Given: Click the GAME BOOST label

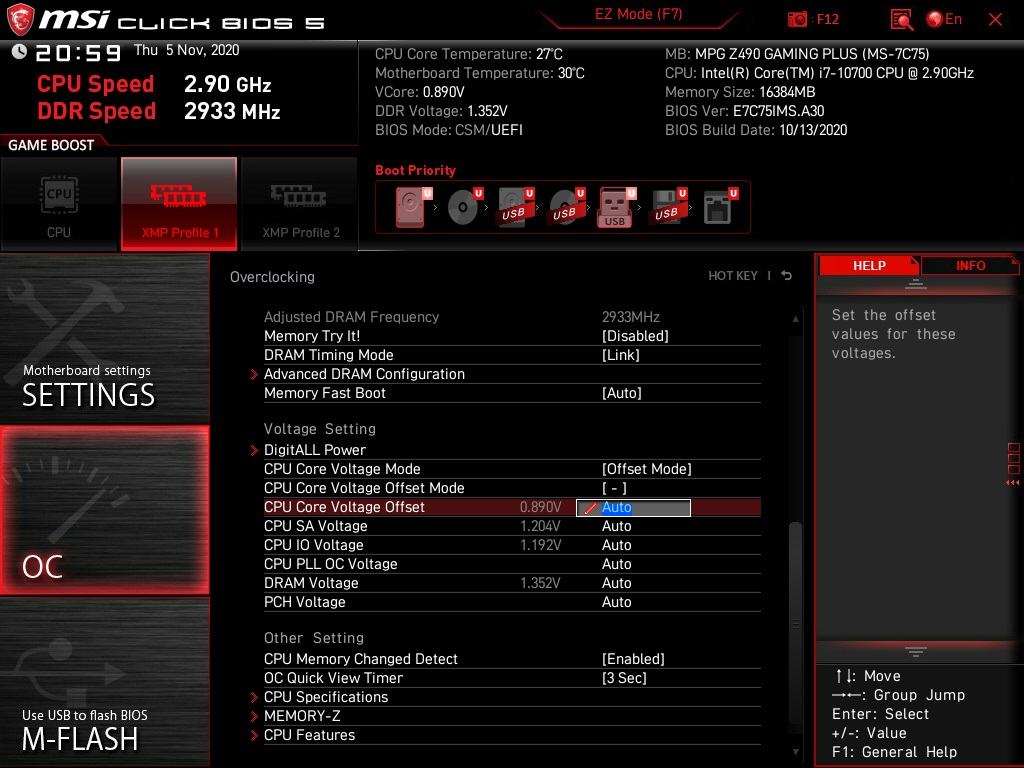Looking at the screenshot, I should (51, 145).
